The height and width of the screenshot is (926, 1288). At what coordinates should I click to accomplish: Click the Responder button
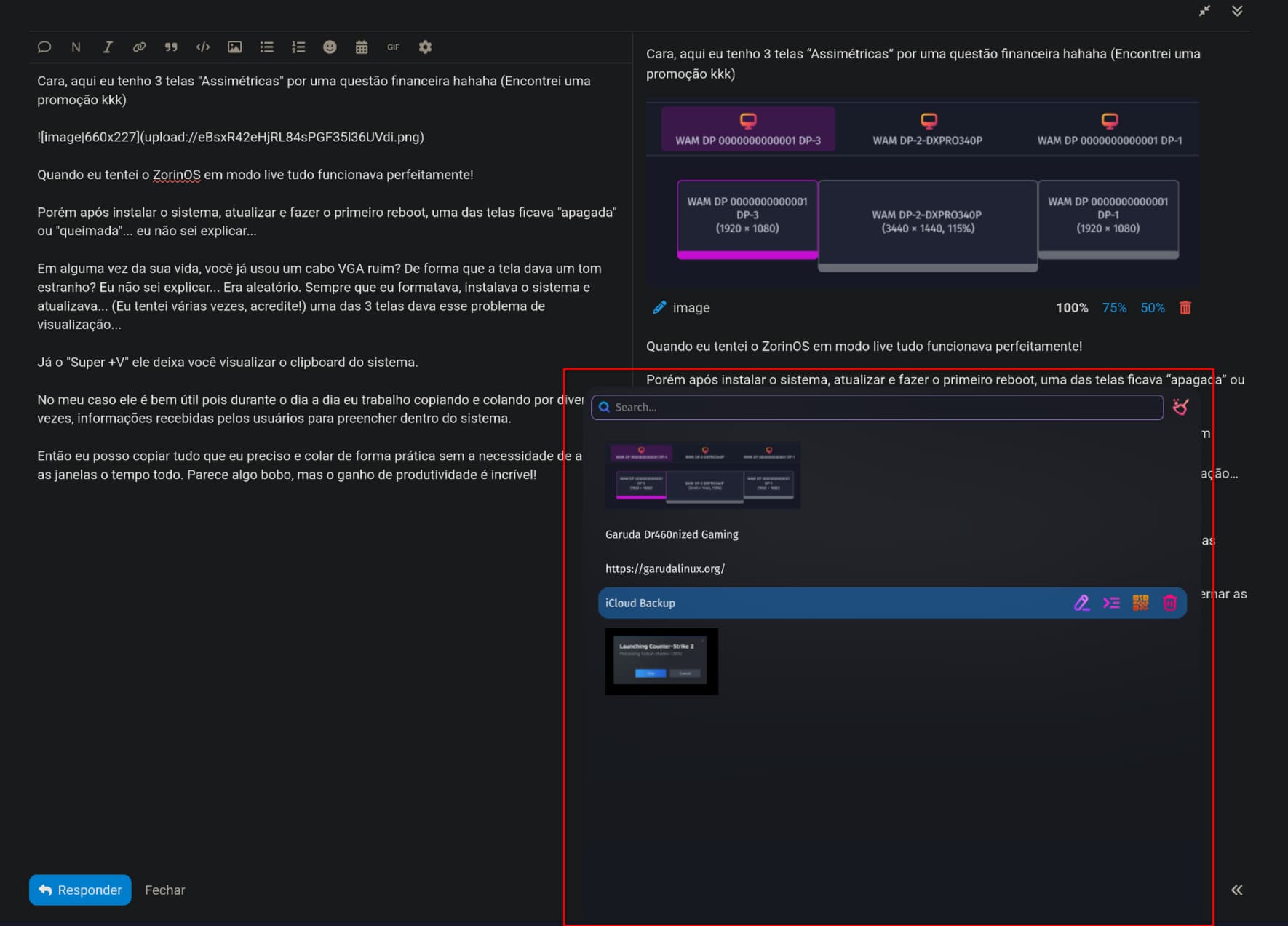pyautogui.click(x=80, y=890)
